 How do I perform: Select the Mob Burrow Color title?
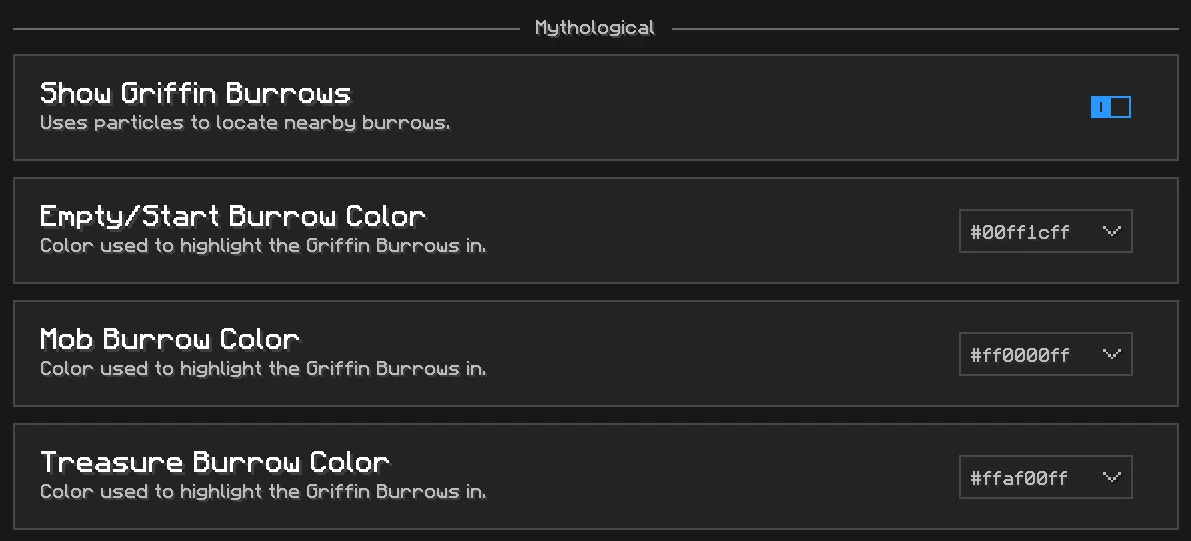[x=169, y=340]
